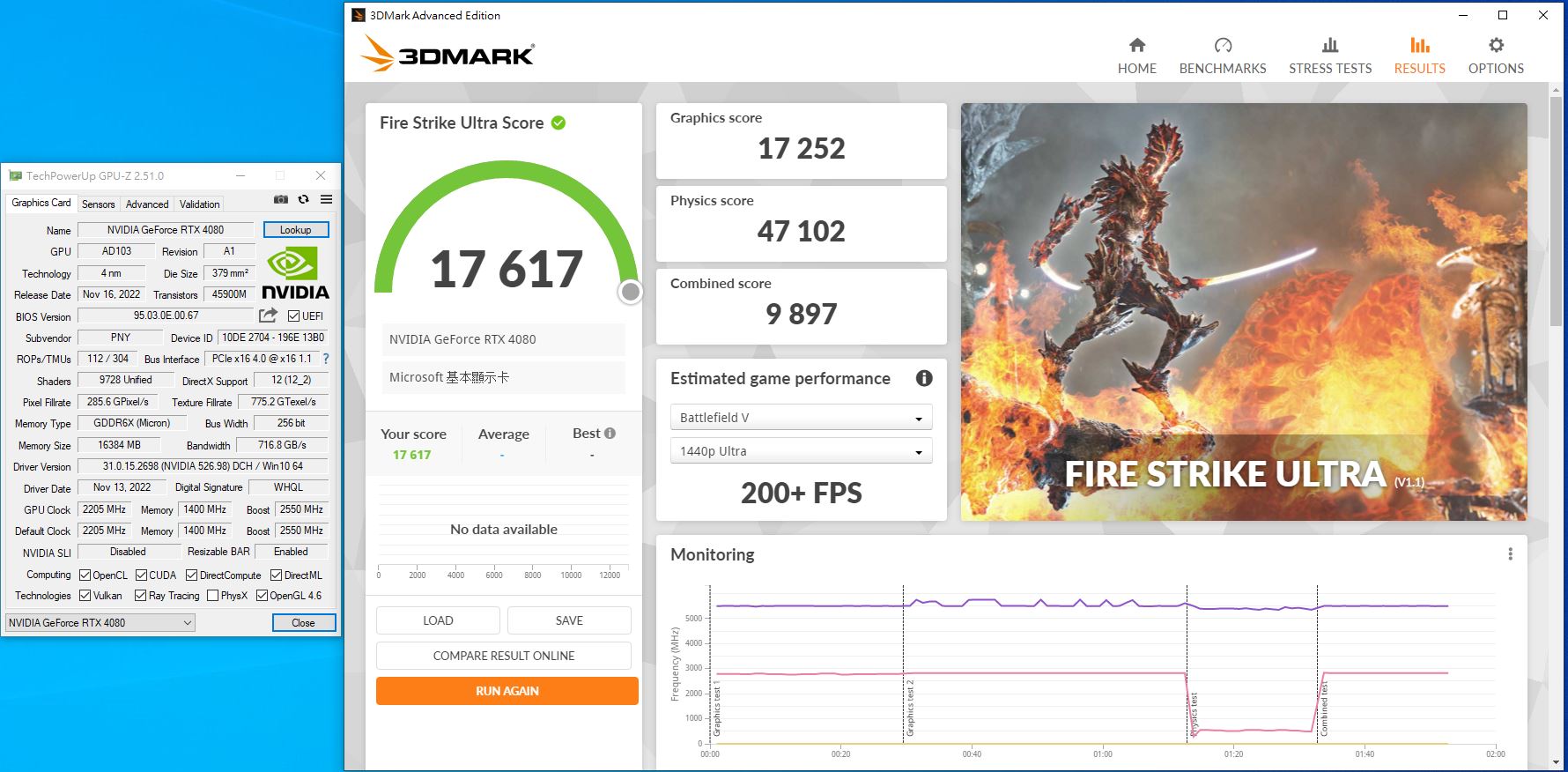Open the Home section in 3DMark
1568x772 pixels.
(x=1137, y=56)
